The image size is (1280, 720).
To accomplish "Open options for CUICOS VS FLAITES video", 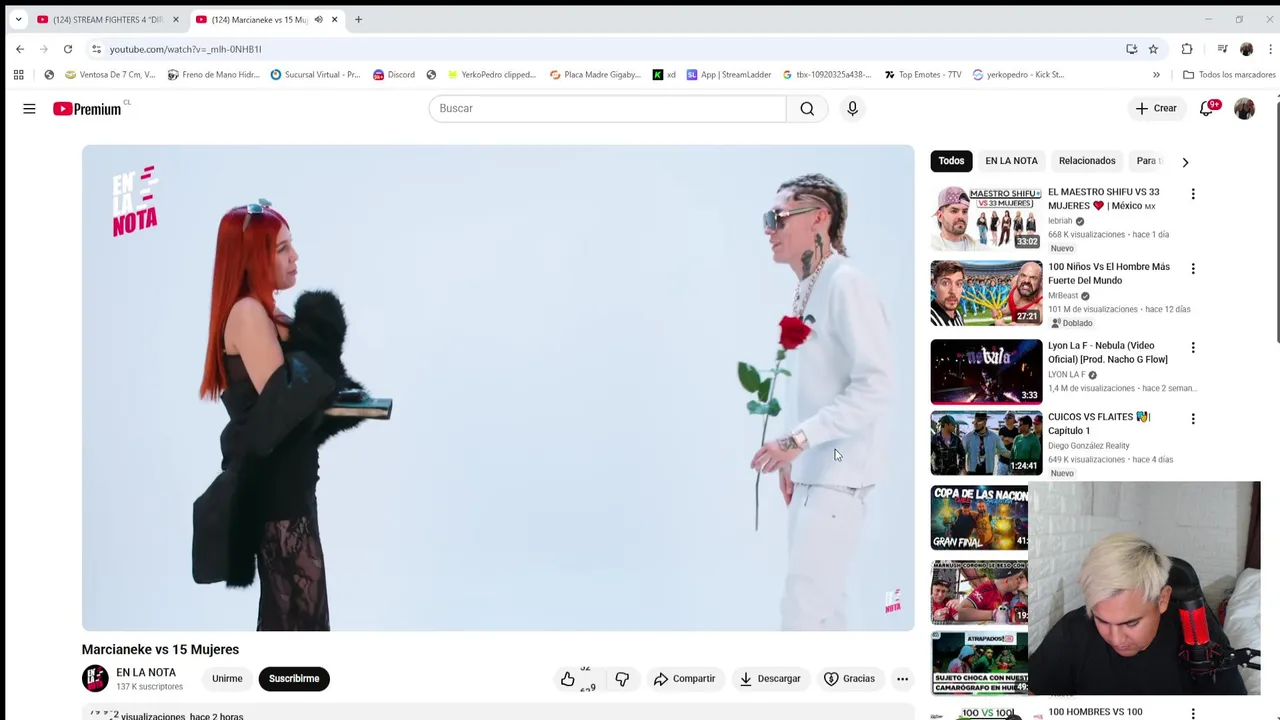I will coord(1192,418).
